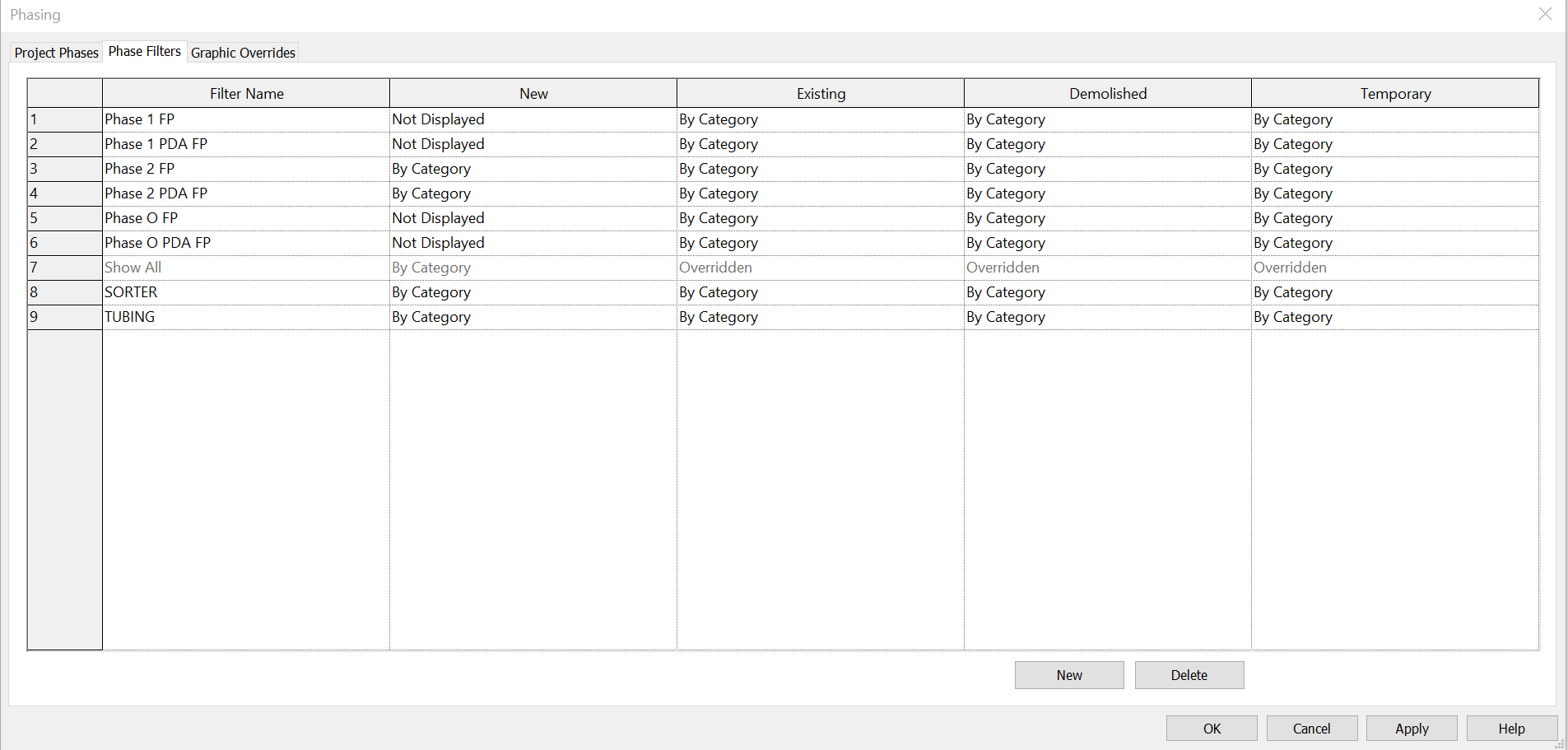Select the Phase O PDA FP filter name
This screenshot has height=750, width=1568.
click(245, 243)
